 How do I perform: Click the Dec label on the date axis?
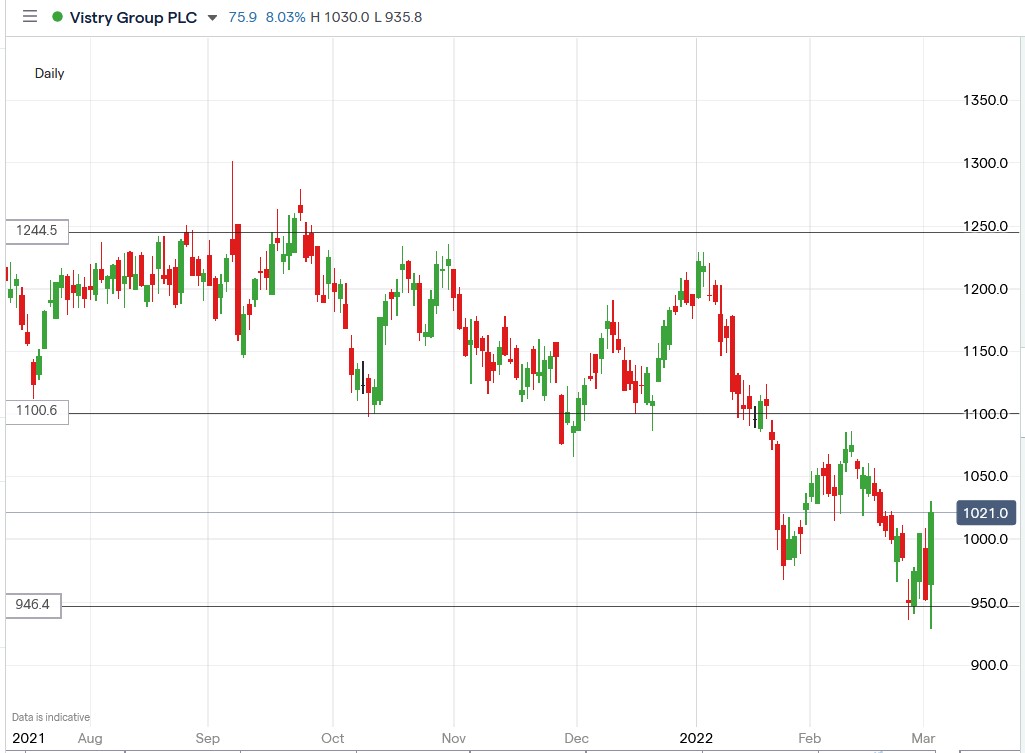(x=575, y=738)
